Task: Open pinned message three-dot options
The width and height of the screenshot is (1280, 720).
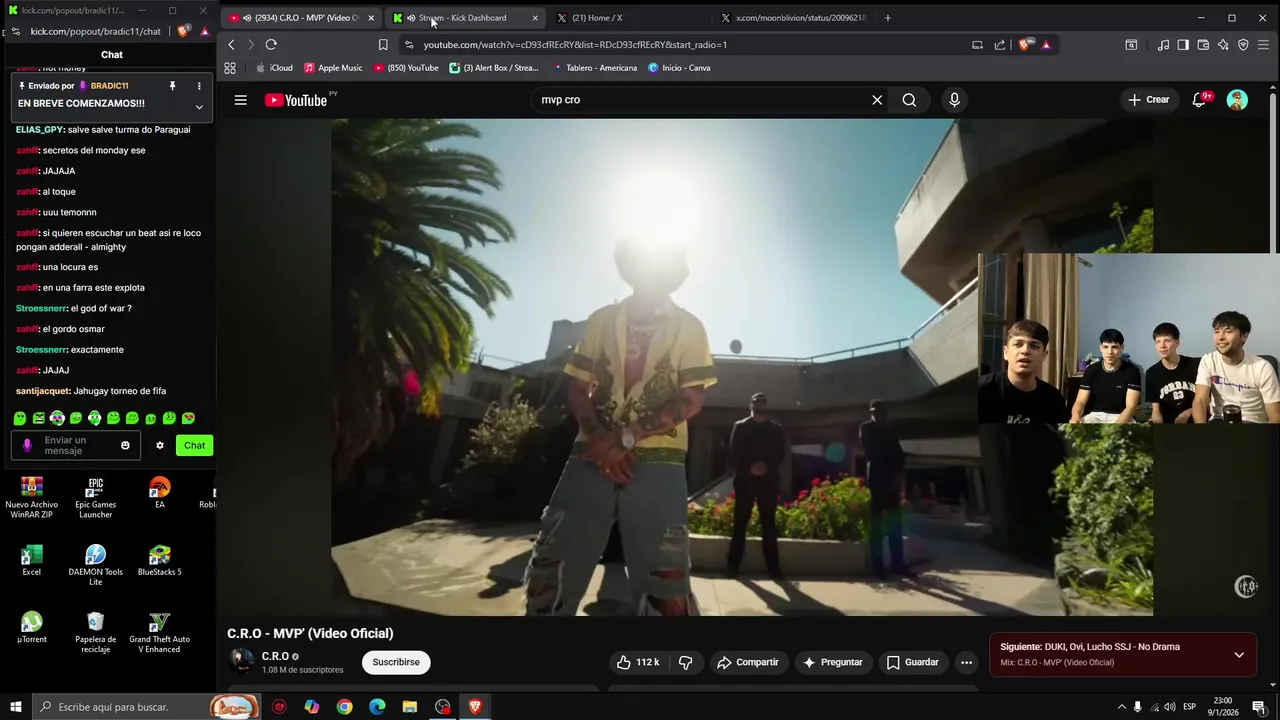Action: point(199,86)
